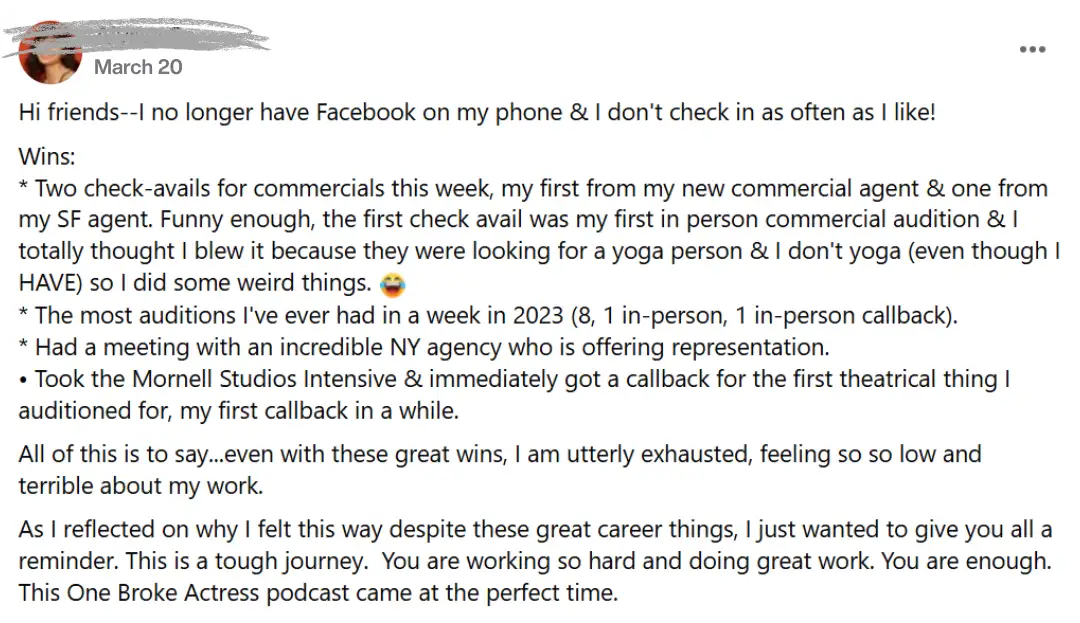Select the "Two check-avails for commercials" bullet

pos(539,235)
